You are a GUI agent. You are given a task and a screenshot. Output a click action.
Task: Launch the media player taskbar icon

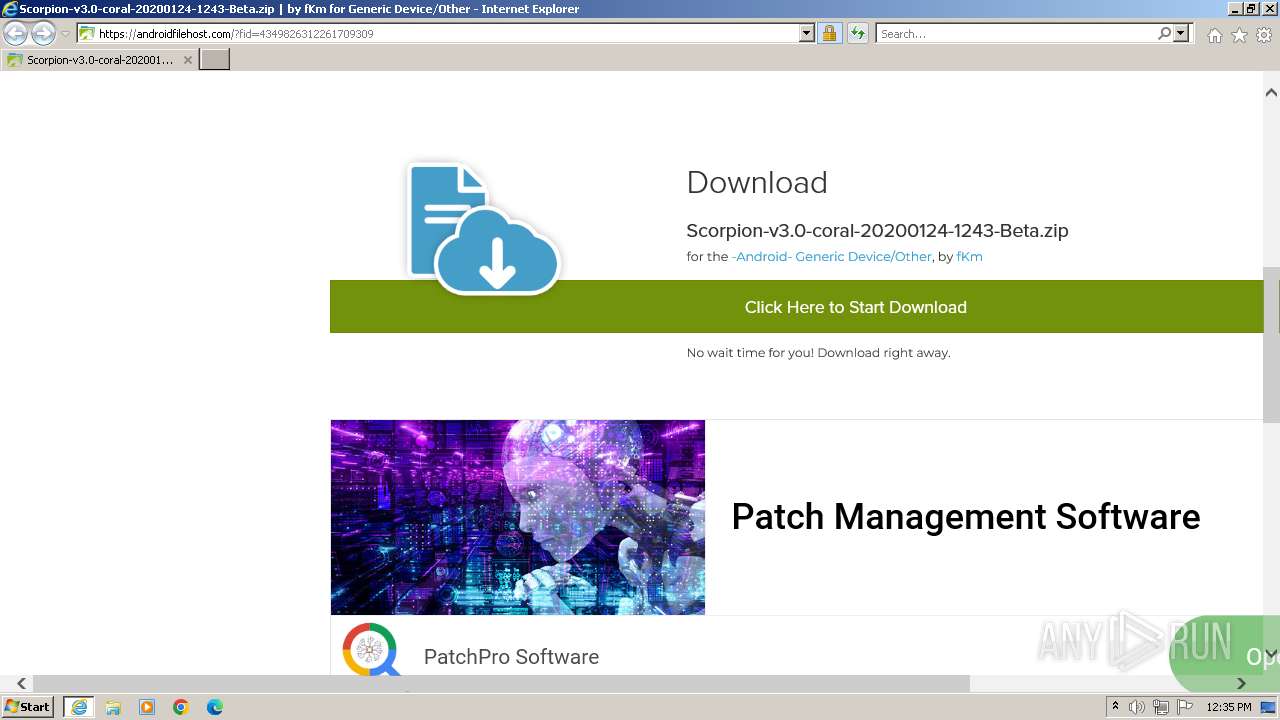[147, 707]
